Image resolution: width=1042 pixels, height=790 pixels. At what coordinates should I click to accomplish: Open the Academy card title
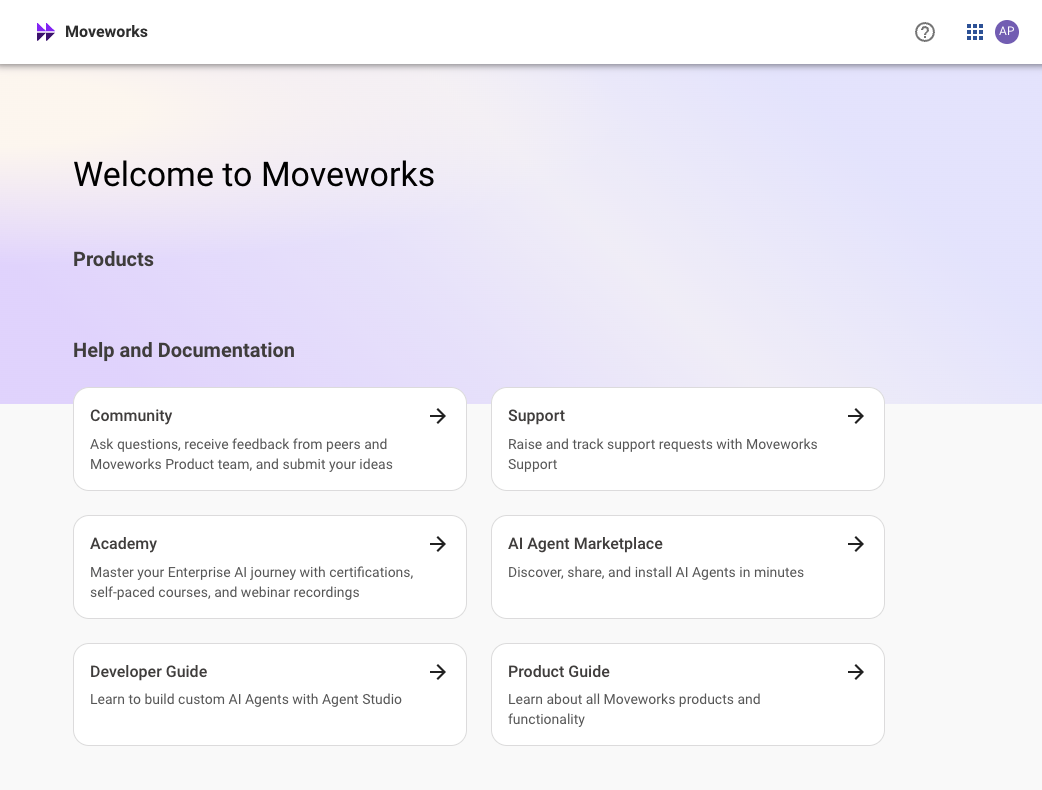(124, 544)
